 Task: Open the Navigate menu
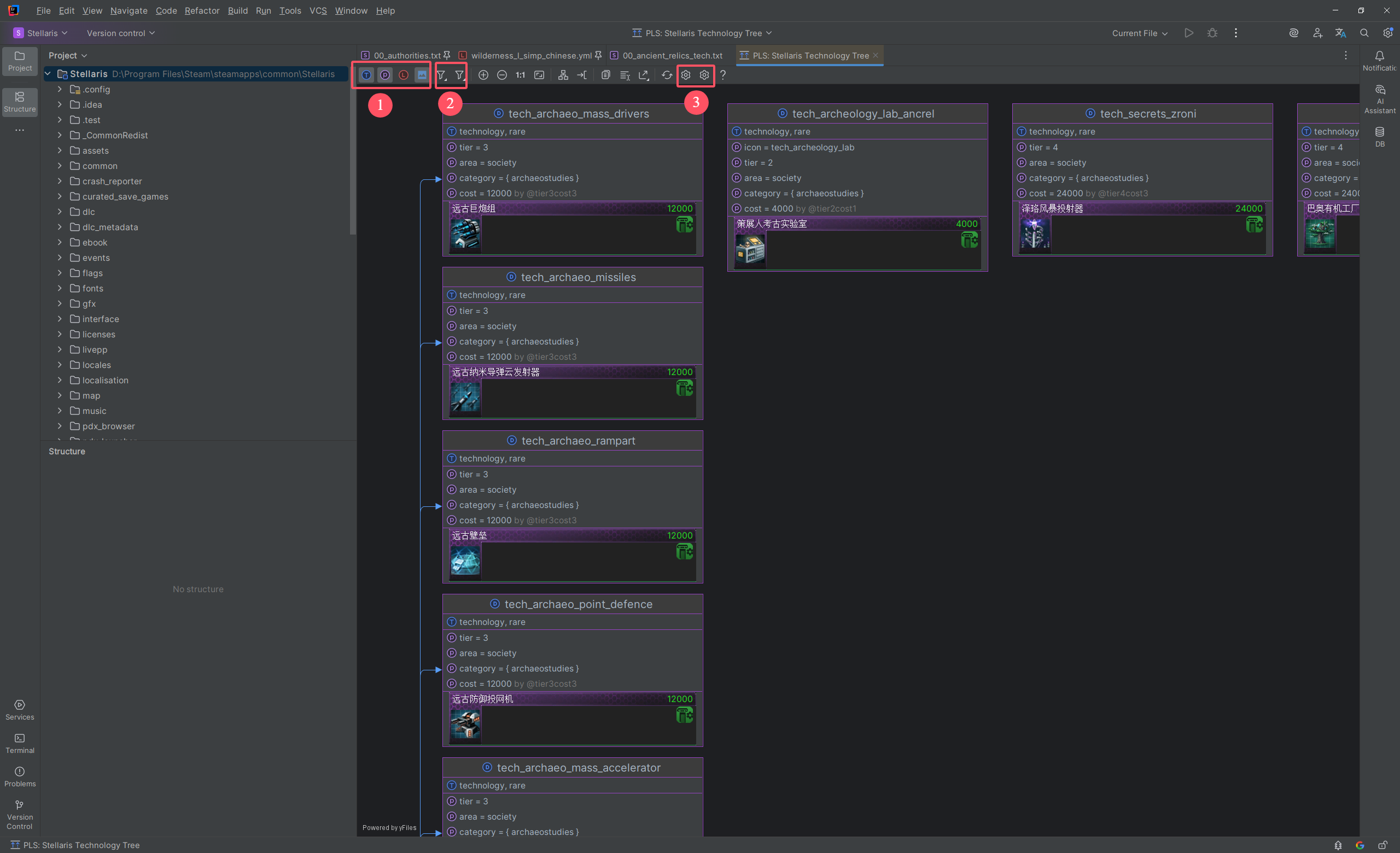coord(129,10)
